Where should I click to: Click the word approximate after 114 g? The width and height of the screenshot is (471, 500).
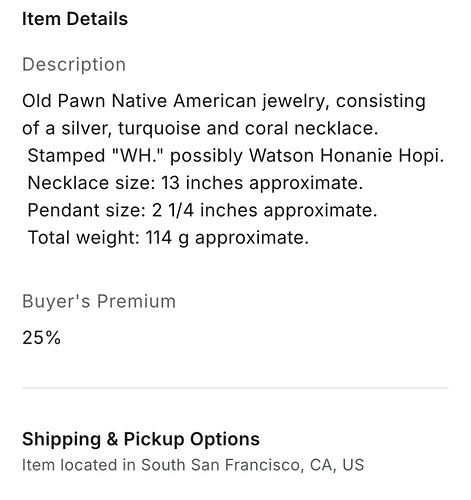[252, 238]
